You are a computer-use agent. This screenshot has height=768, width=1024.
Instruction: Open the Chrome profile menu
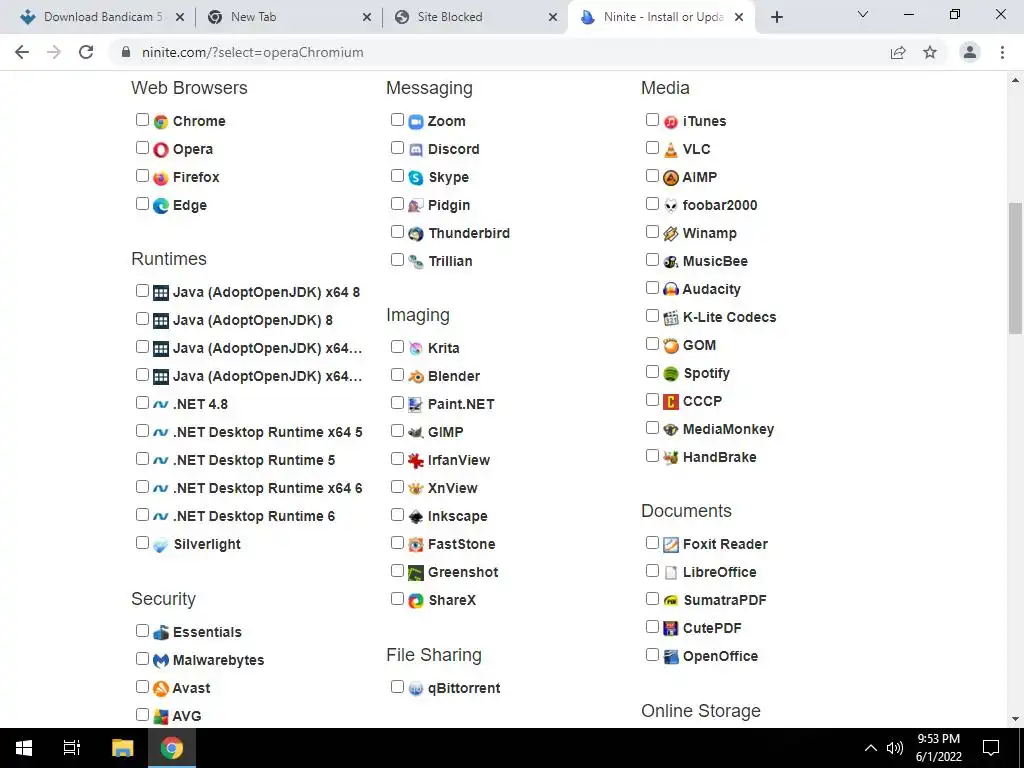970,52
